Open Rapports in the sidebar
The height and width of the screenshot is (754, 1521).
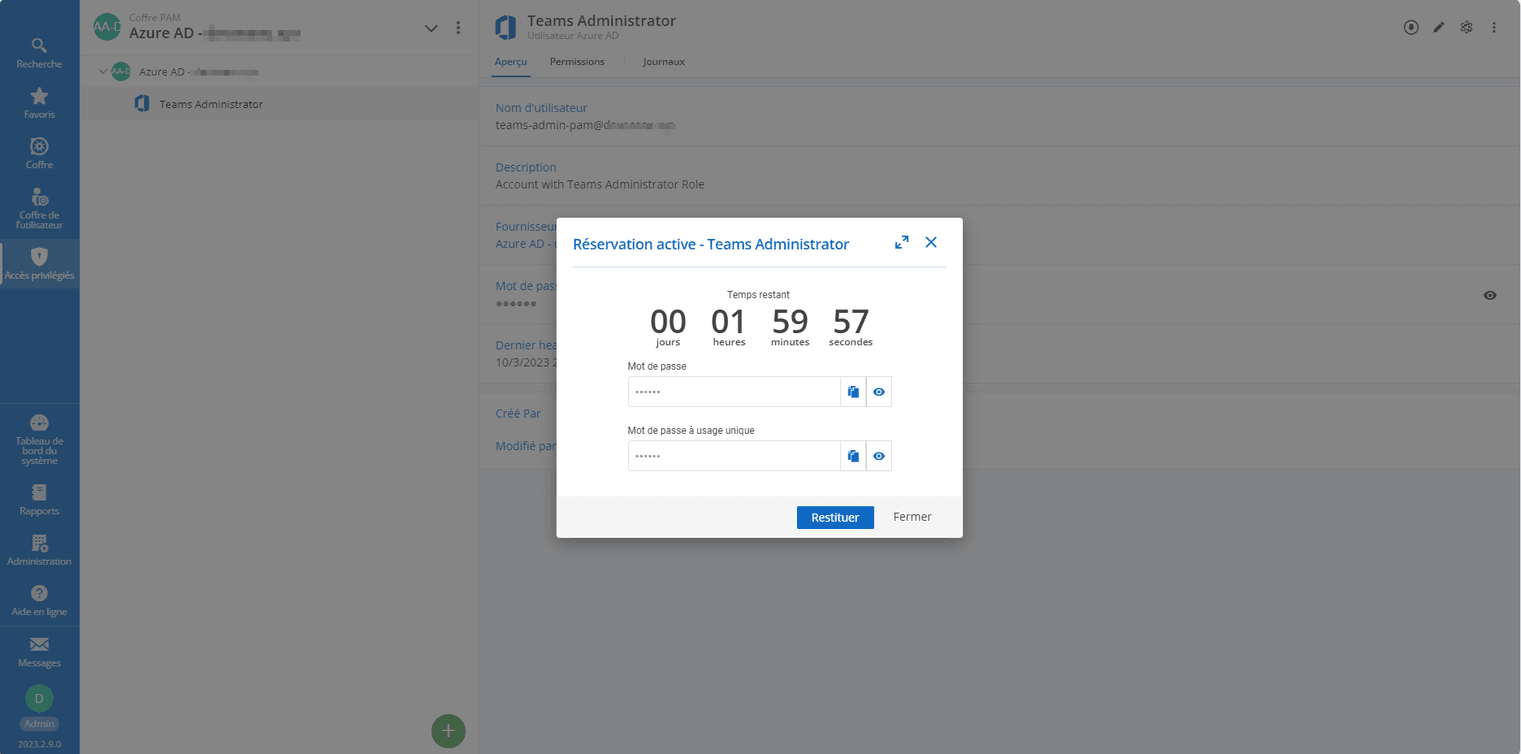click(39, 499)
